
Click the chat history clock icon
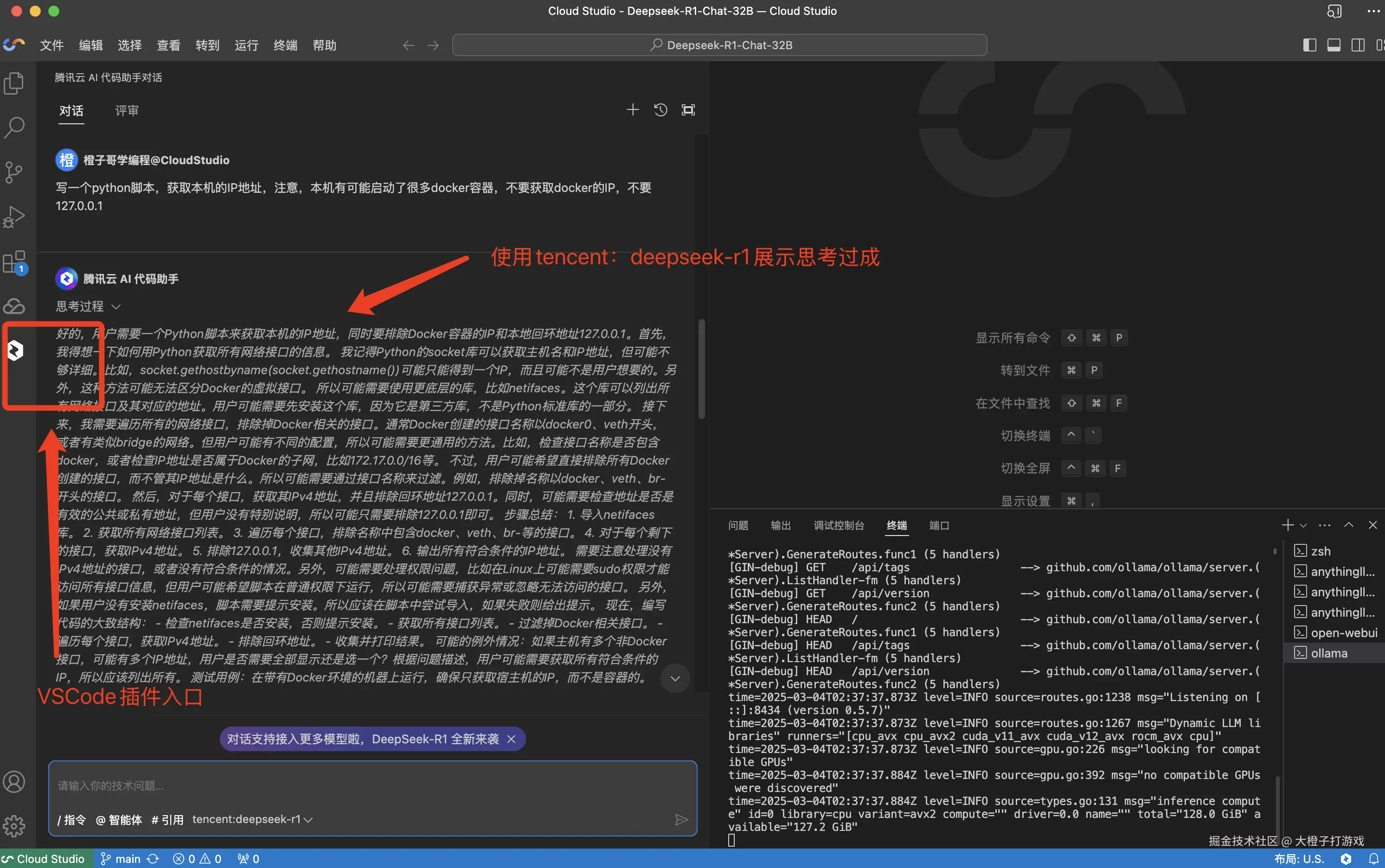[x=660, y=109]
